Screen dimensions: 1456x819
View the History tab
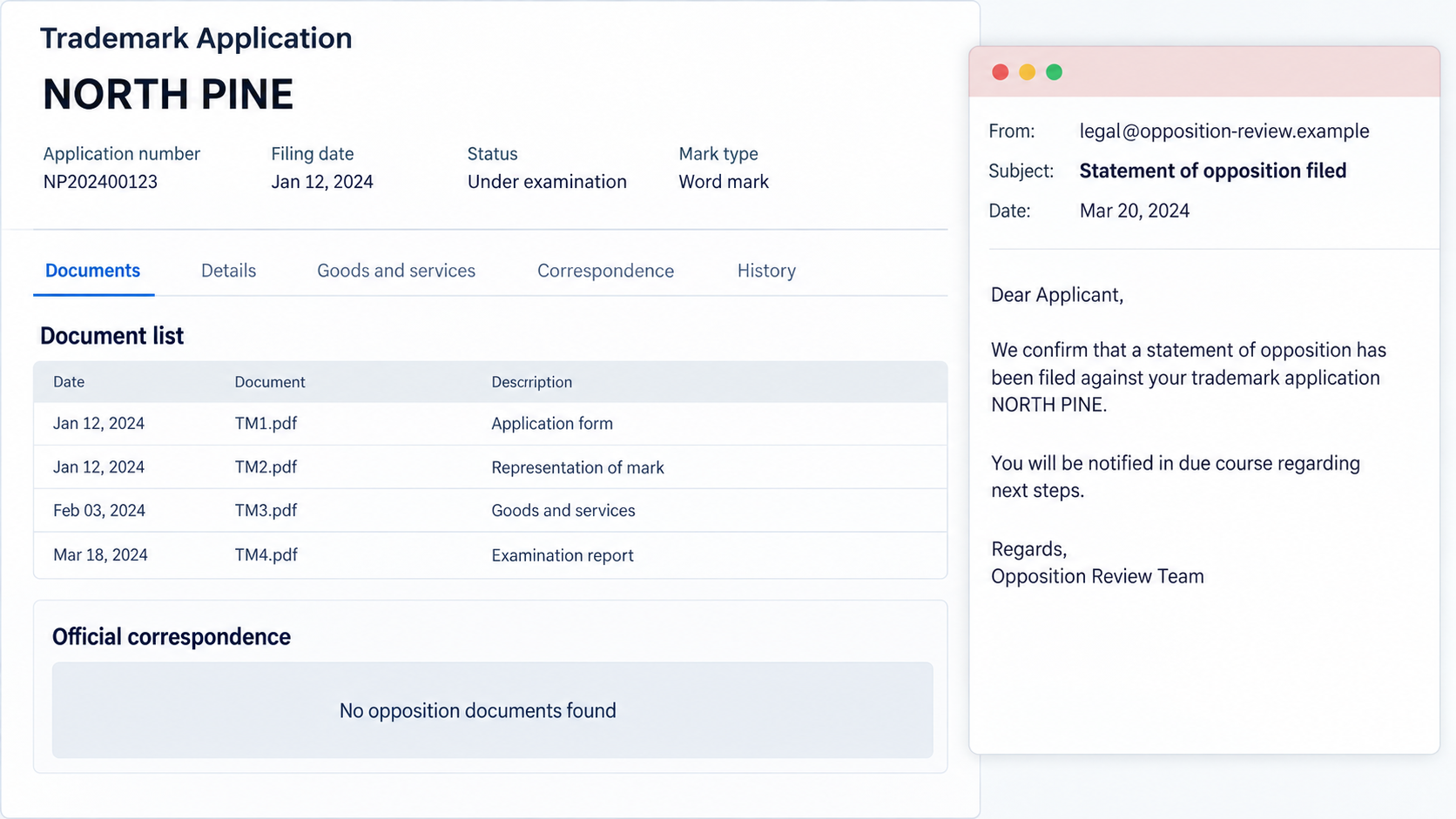coord(766,271)
